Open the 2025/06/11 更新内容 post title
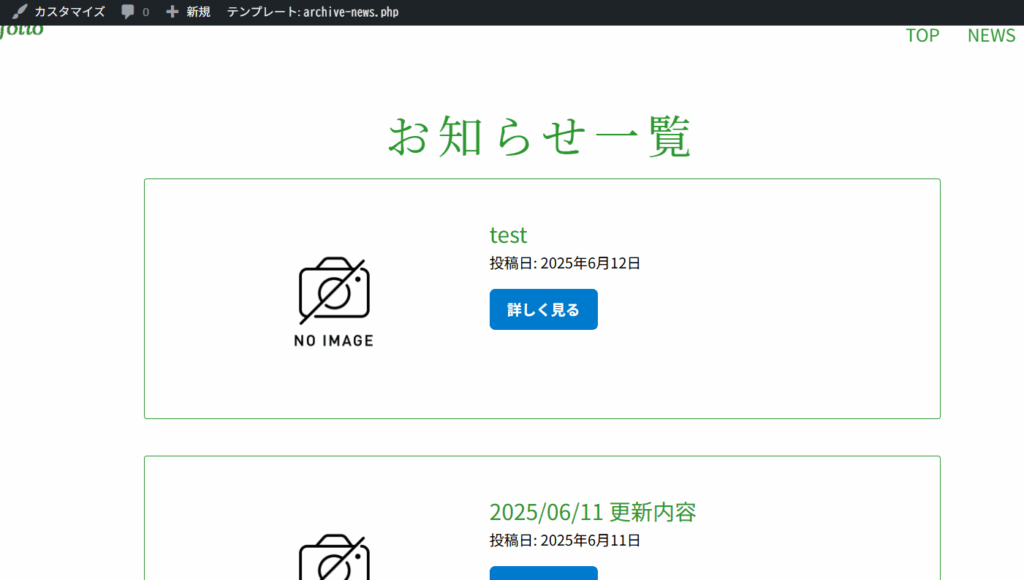 pos(592,512)
